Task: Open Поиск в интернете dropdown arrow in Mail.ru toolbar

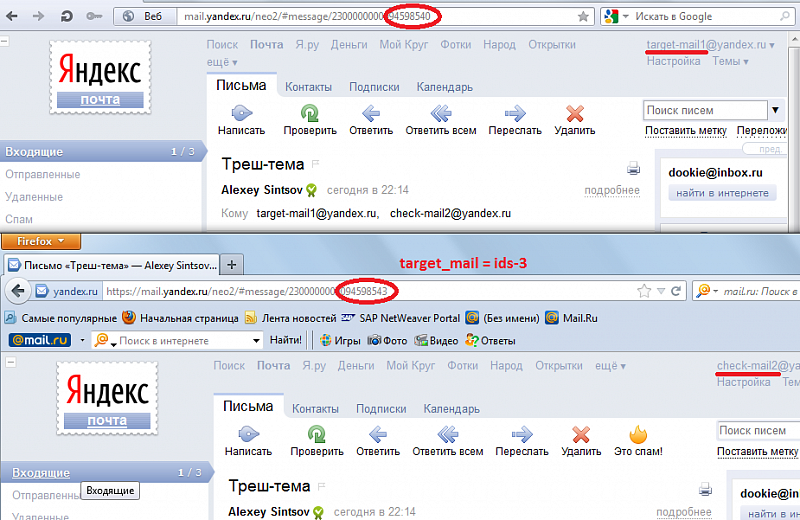Action: [x=256, y=340]
